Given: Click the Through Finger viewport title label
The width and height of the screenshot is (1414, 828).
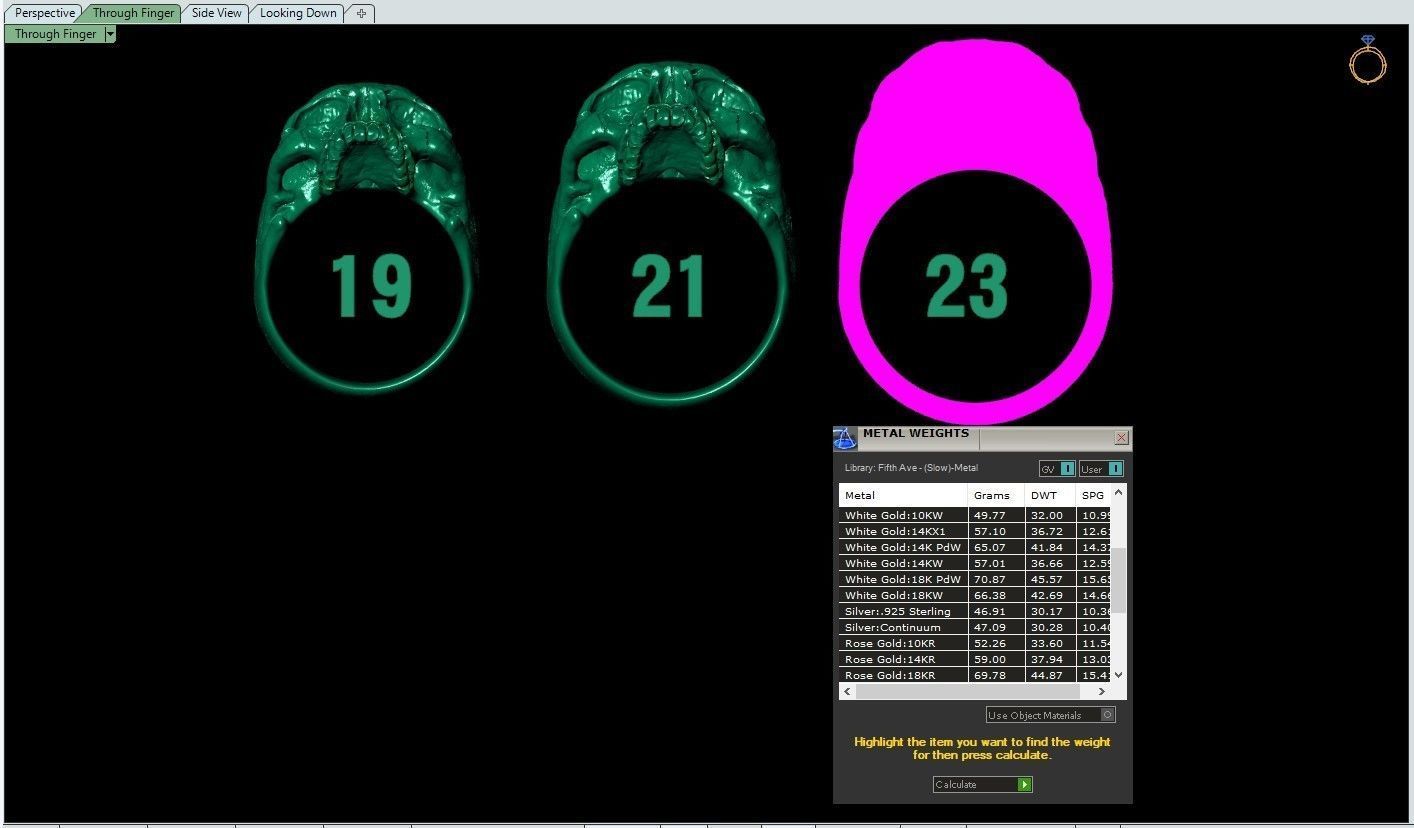Looking at the screenshot, I should [55, 34].
